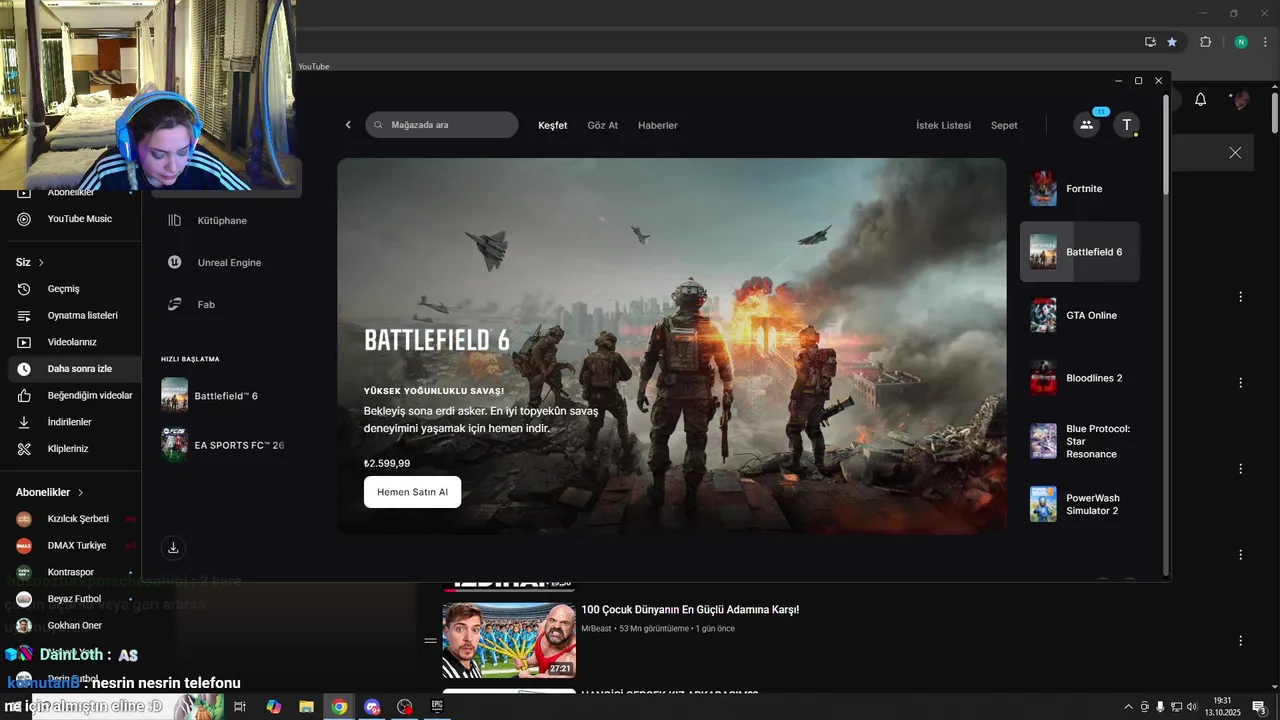The width and height of the screenshot is (1280, 720).
Task: Select PowerWash Simulator 2 entry
Action: click(x=1080, y=504)
